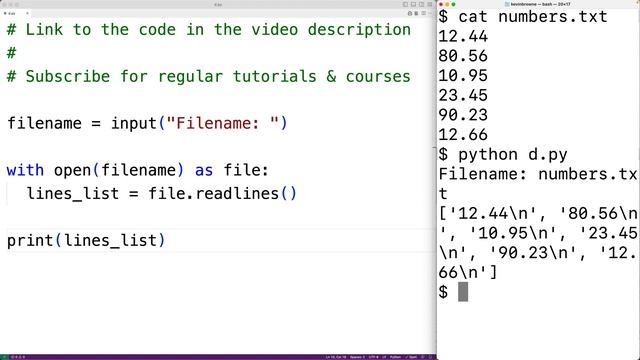Open the notifications bell in status bar
The height and width of the screenshot is (360, 640).
[x=431, y=357]
